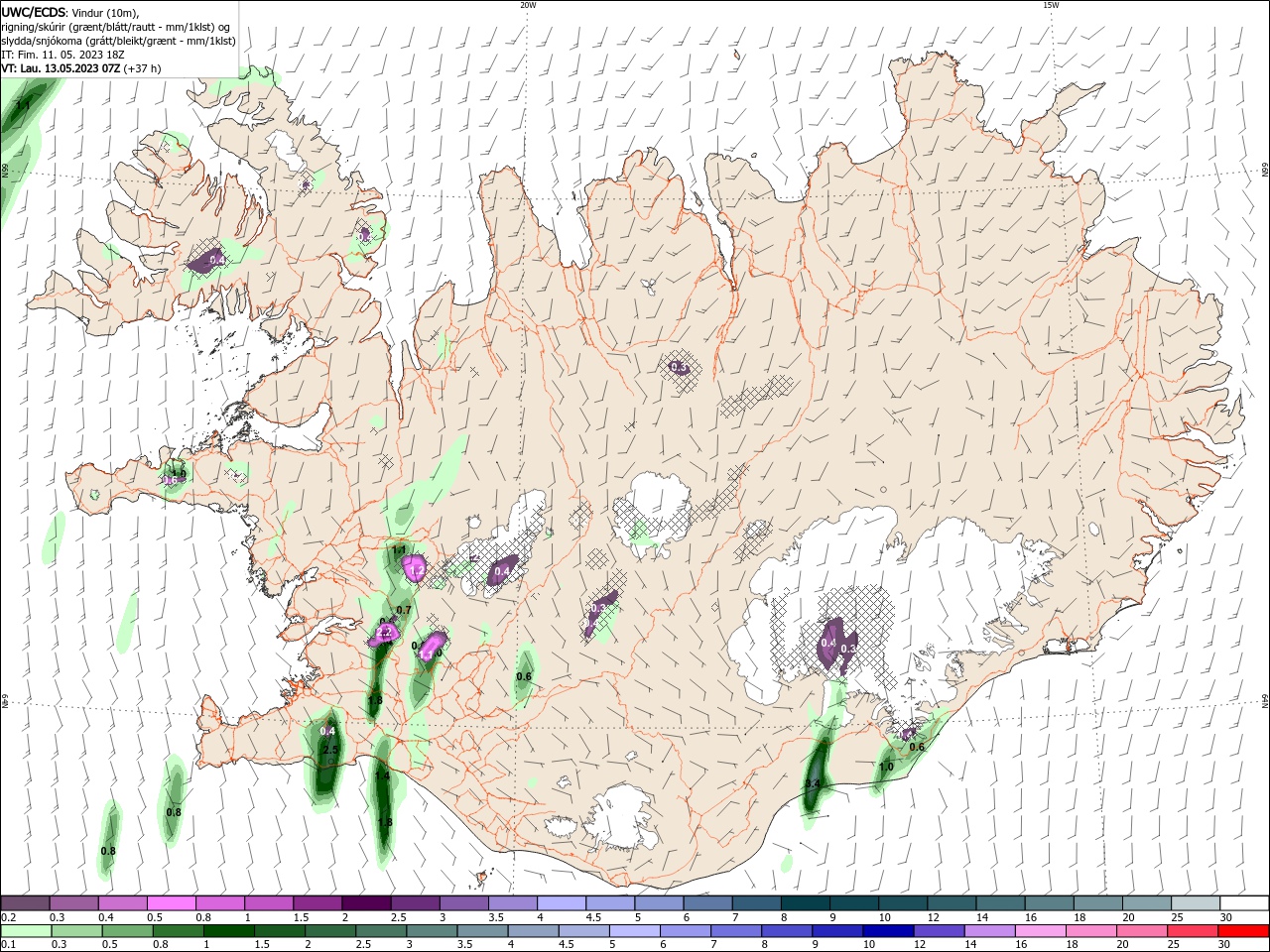Select the dark mauve 0.2 snow legend swatch
1270x952 pixels.
click(x=26, y=903)
